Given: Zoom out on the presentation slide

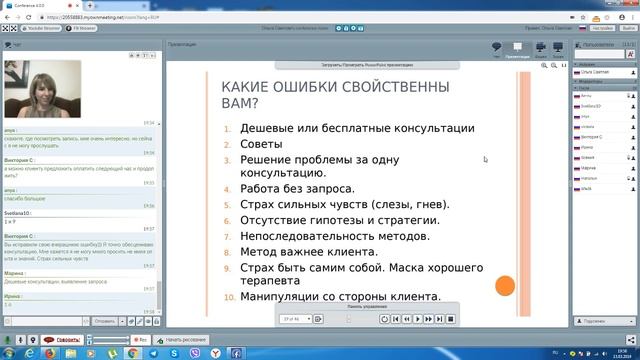Looking at the screenshot, I should pos(554,65).
